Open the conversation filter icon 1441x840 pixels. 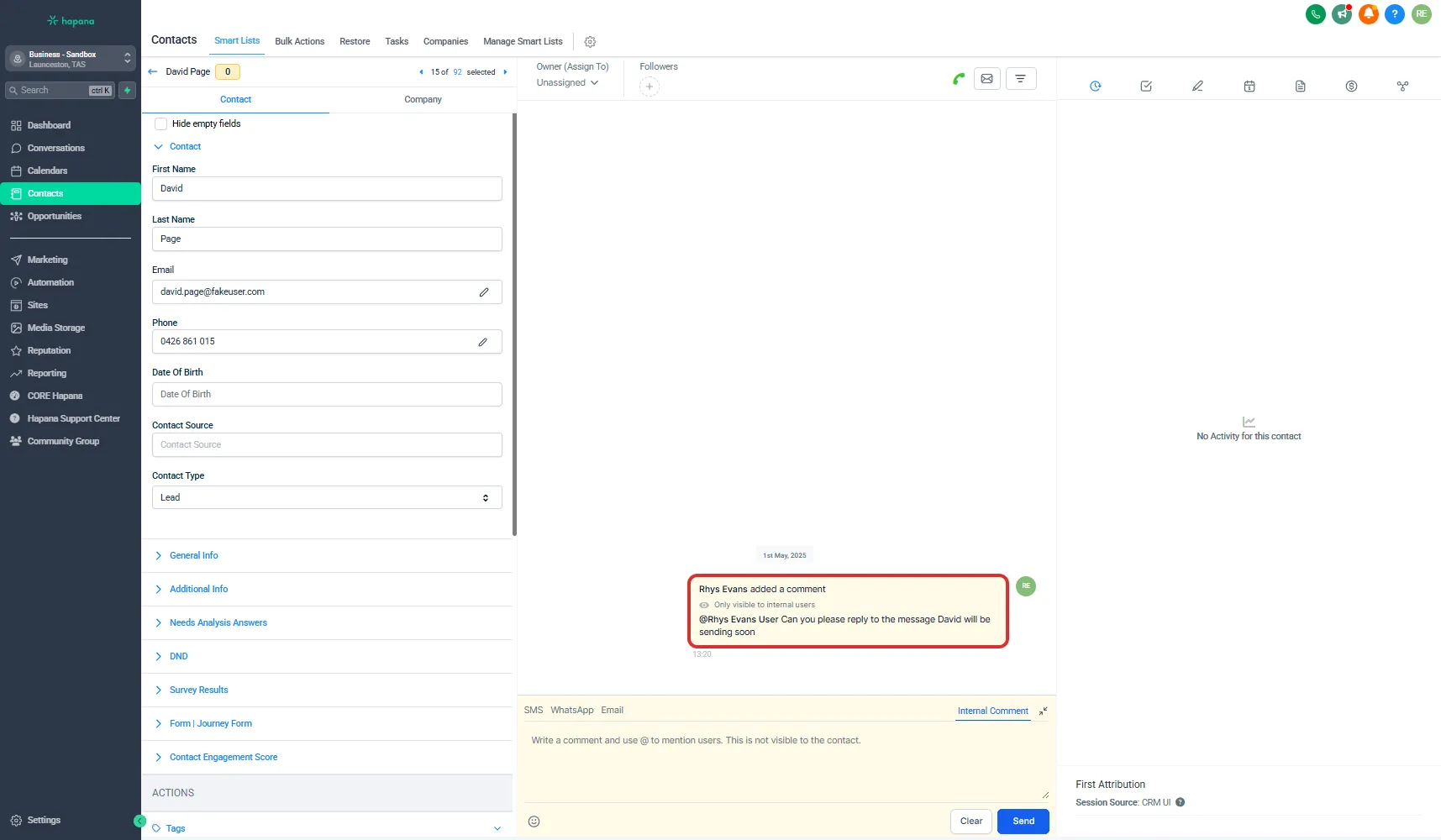1020,79
